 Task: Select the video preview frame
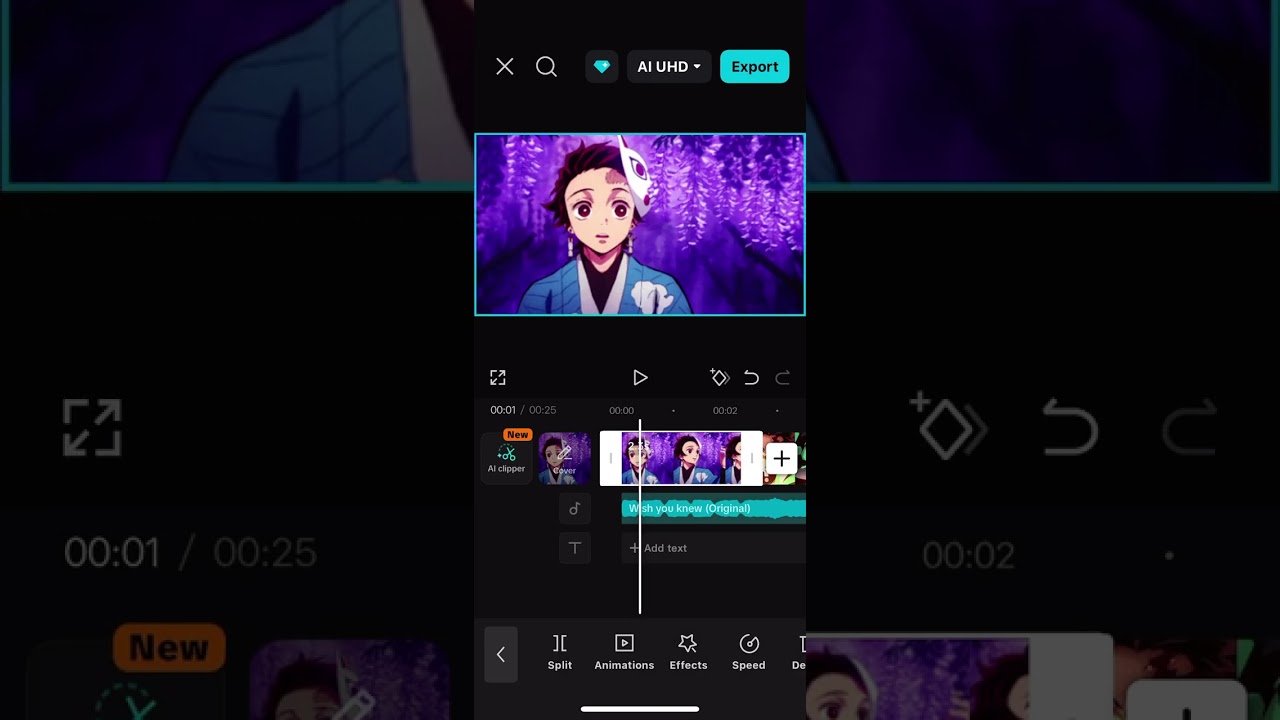click(x=640, y=225)
